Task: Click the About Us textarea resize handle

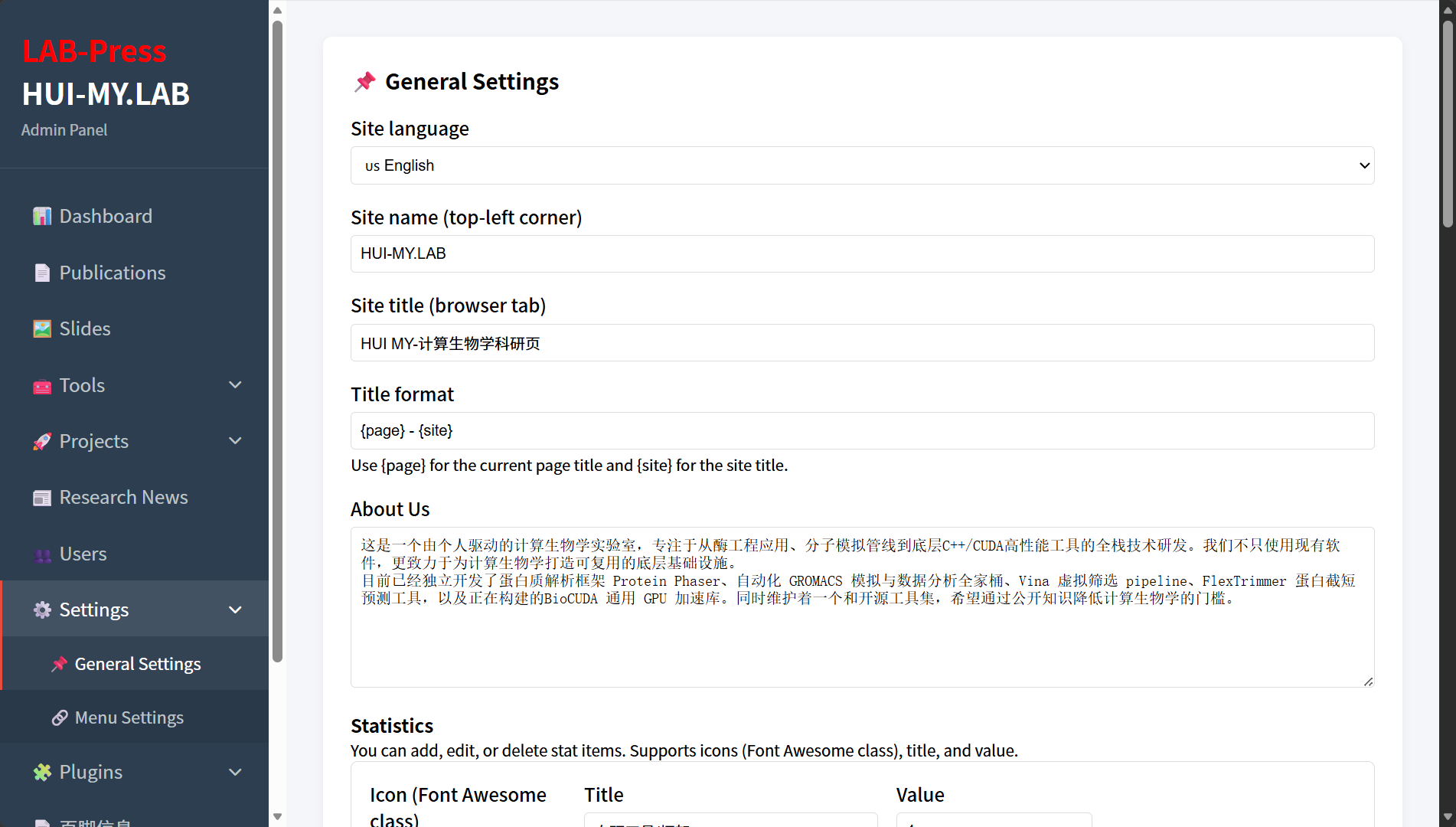Action: click(x=1368, y=682)
